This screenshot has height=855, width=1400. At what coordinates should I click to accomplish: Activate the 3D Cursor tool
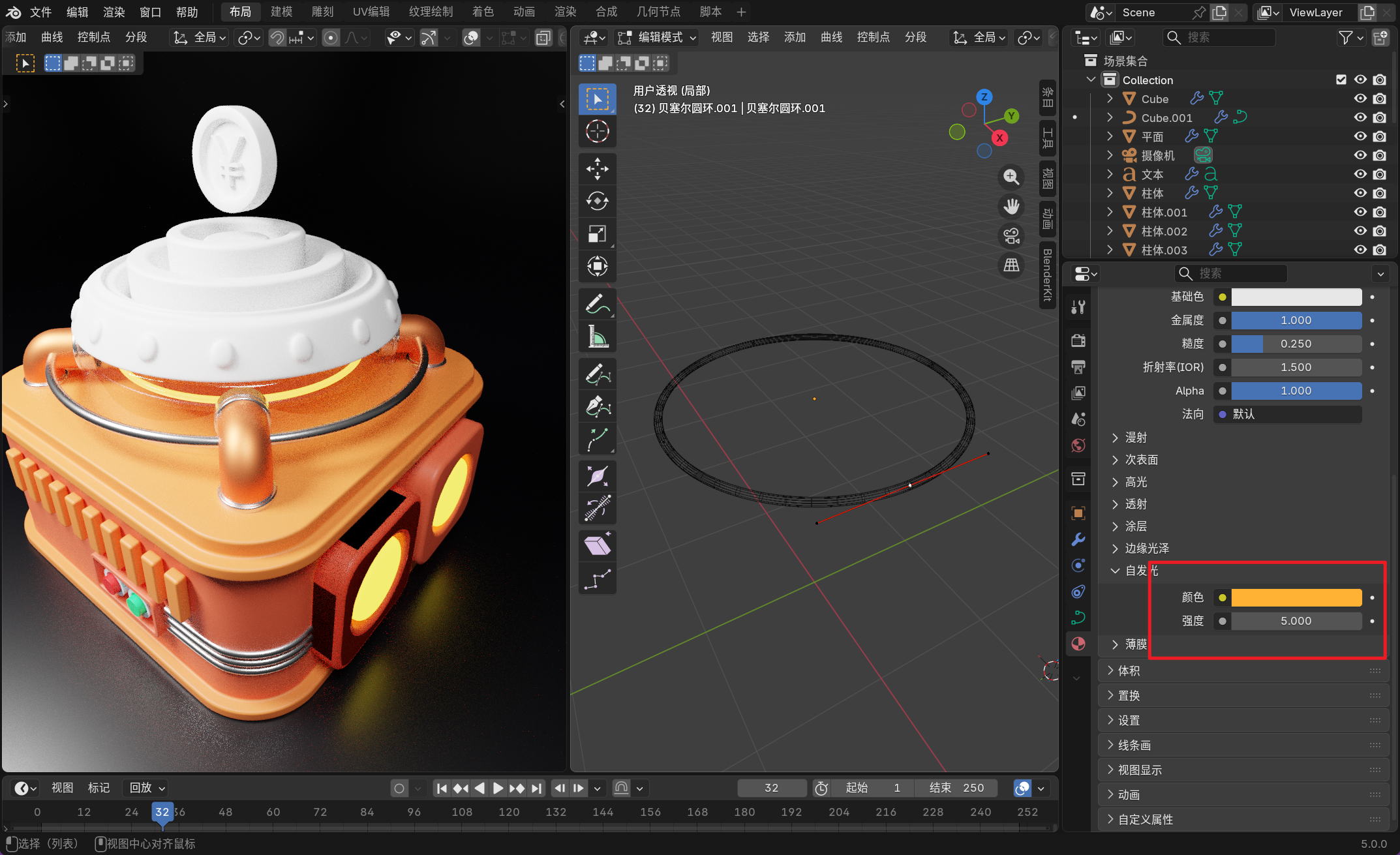597,131
